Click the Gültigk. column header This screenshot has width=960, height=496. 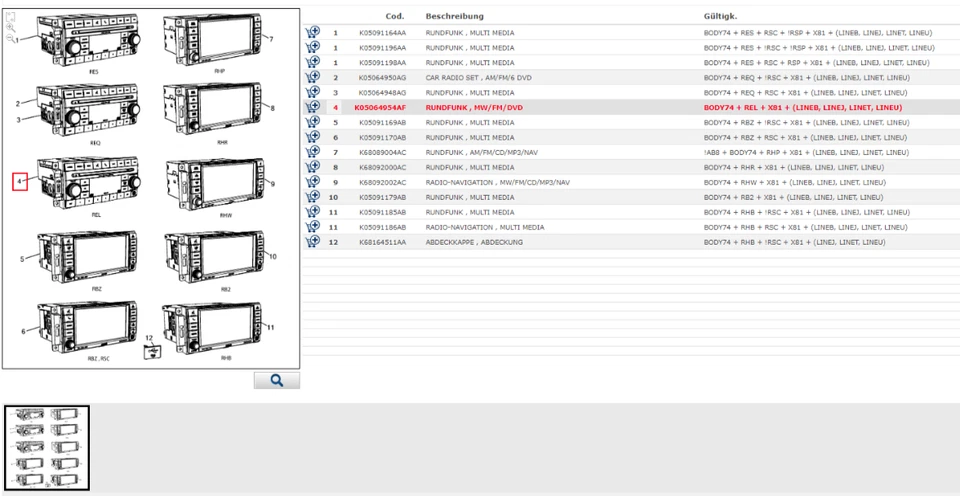[x=720, y=16]
